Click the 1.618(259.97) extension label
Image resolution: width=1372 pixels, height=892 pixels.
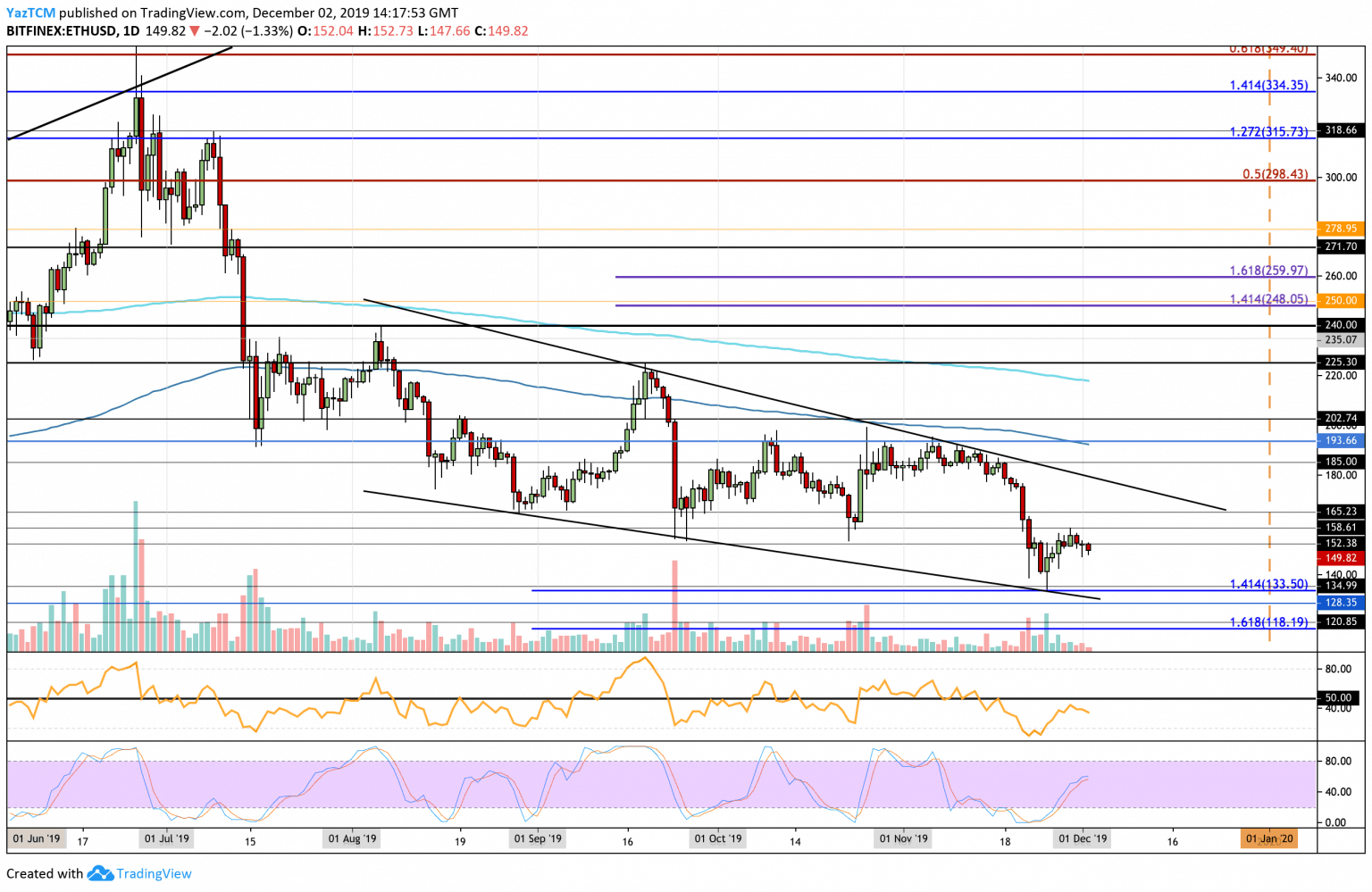1268,270
